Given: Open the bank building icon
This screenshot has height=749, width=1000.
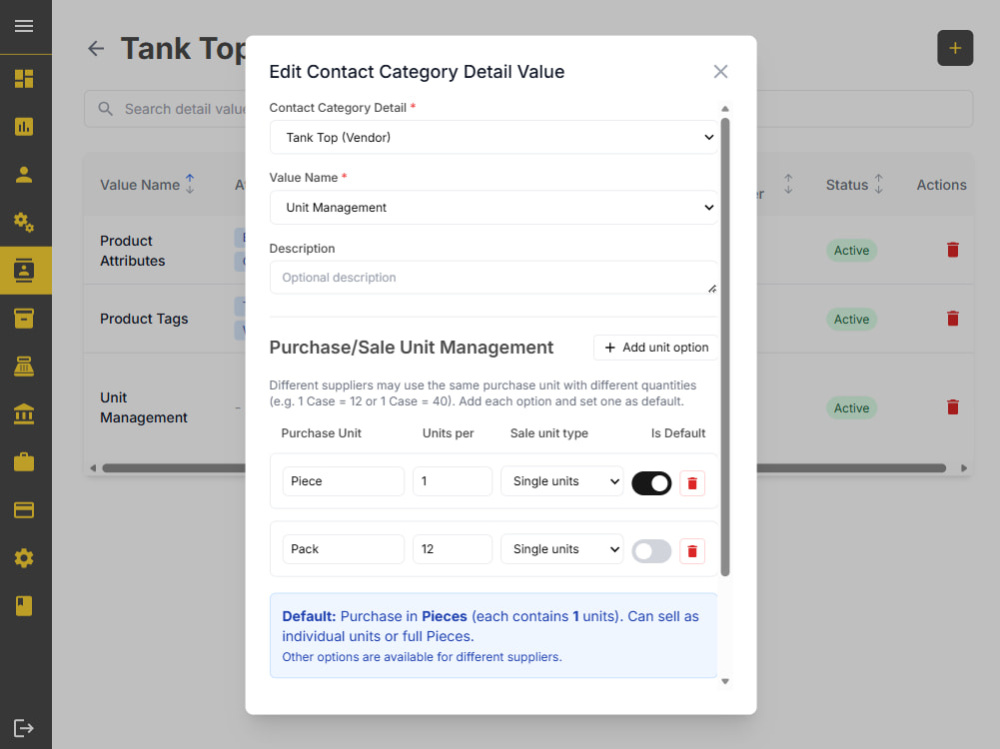Looking at the screenshot, I should tap(24, 414).
